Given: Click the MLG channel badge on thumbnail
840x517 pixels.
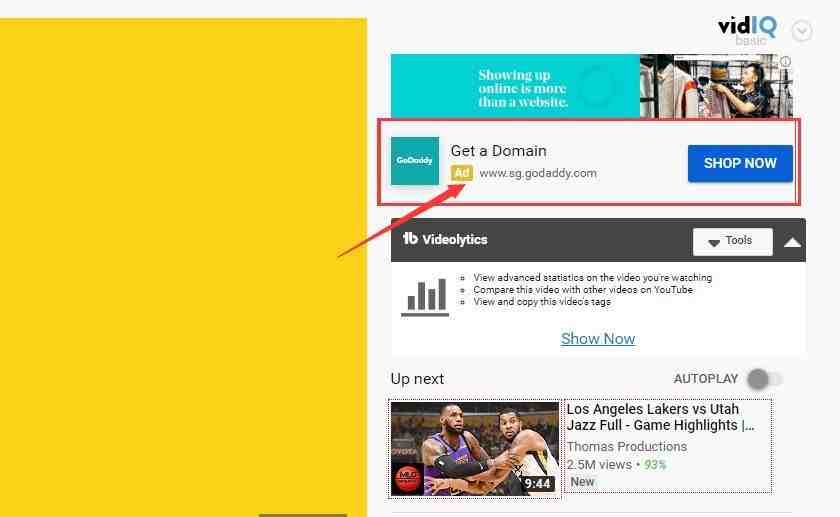Looking at the screenshot, I should coord(408,478).
